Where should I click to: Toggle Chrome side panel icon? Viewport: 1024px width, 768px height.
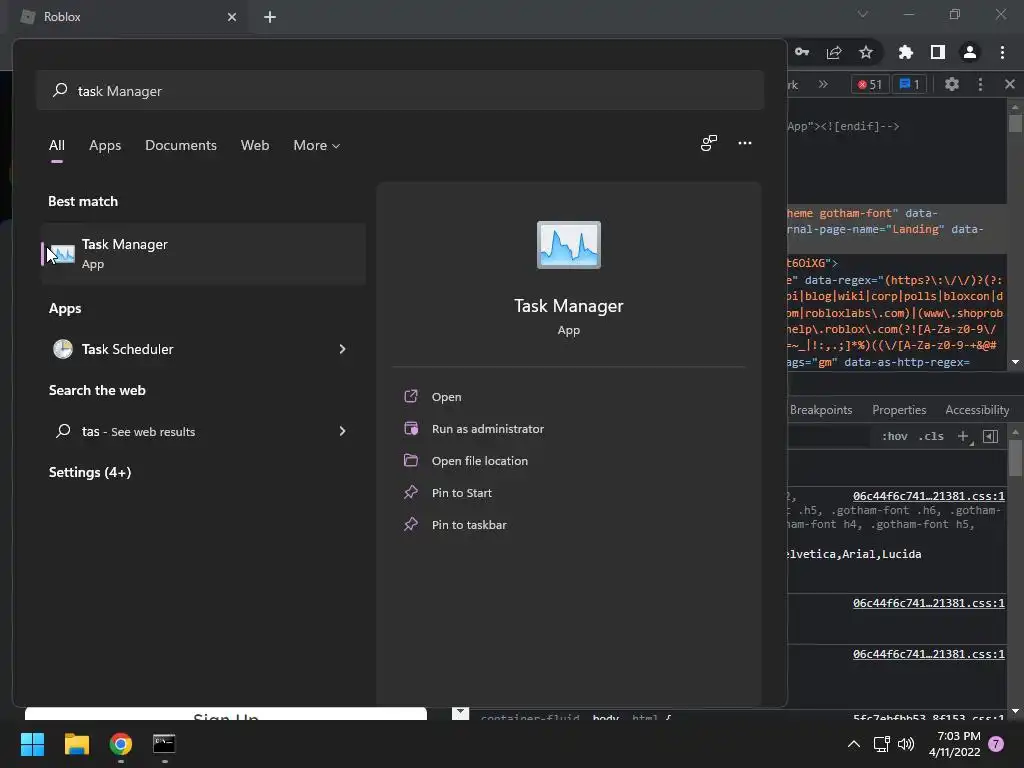[x=938, y=52]
